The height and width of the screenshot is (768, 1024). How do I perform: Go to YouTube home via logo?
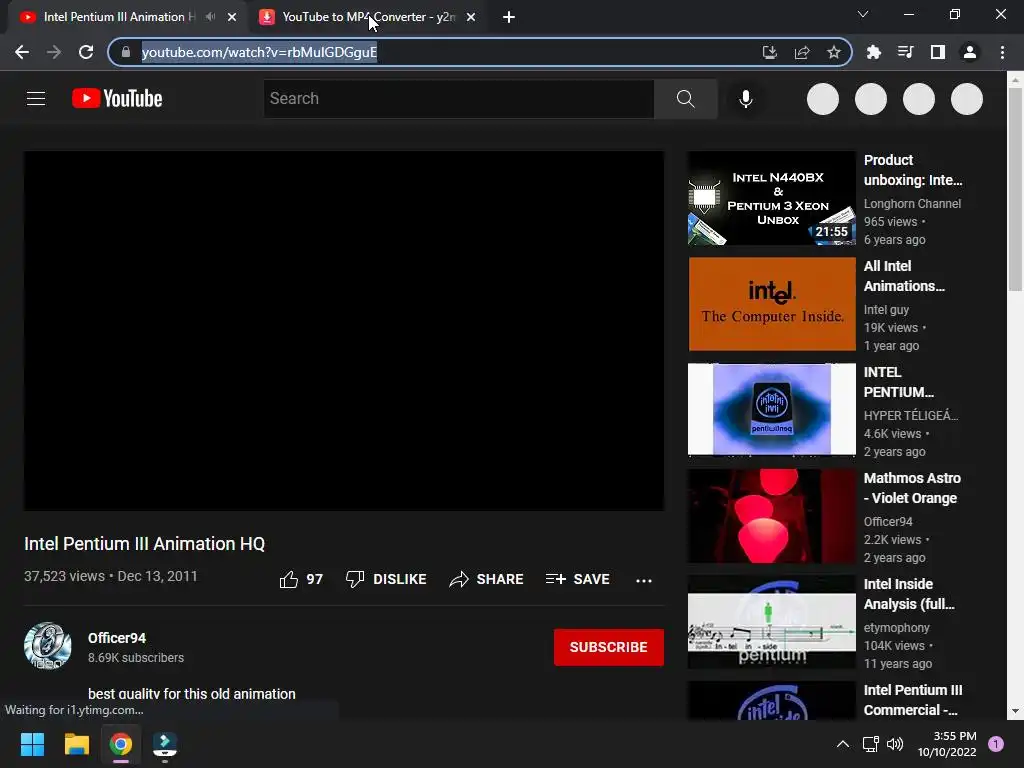coord(117,99)
